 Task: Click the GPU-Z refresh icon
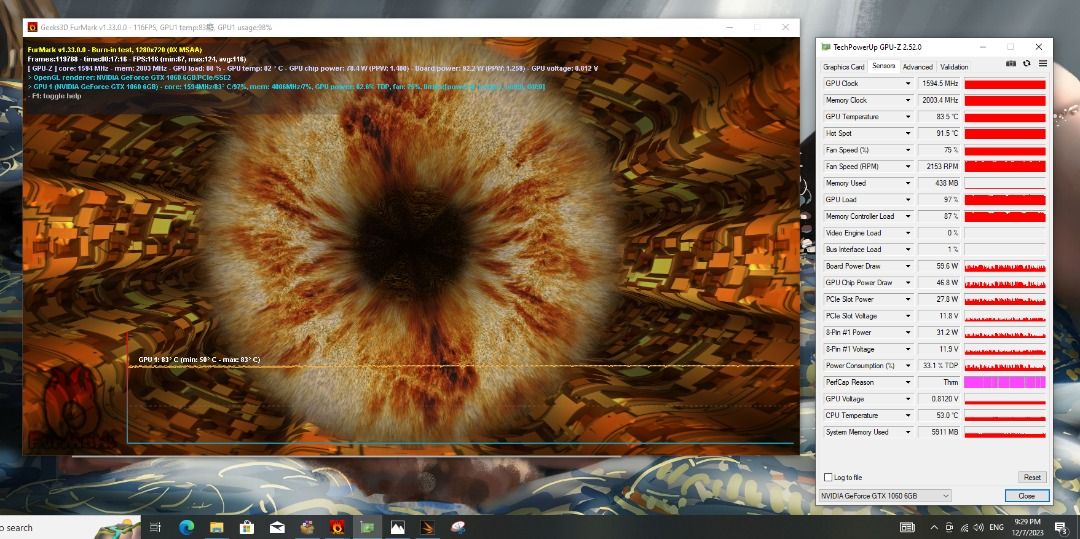1026,63
